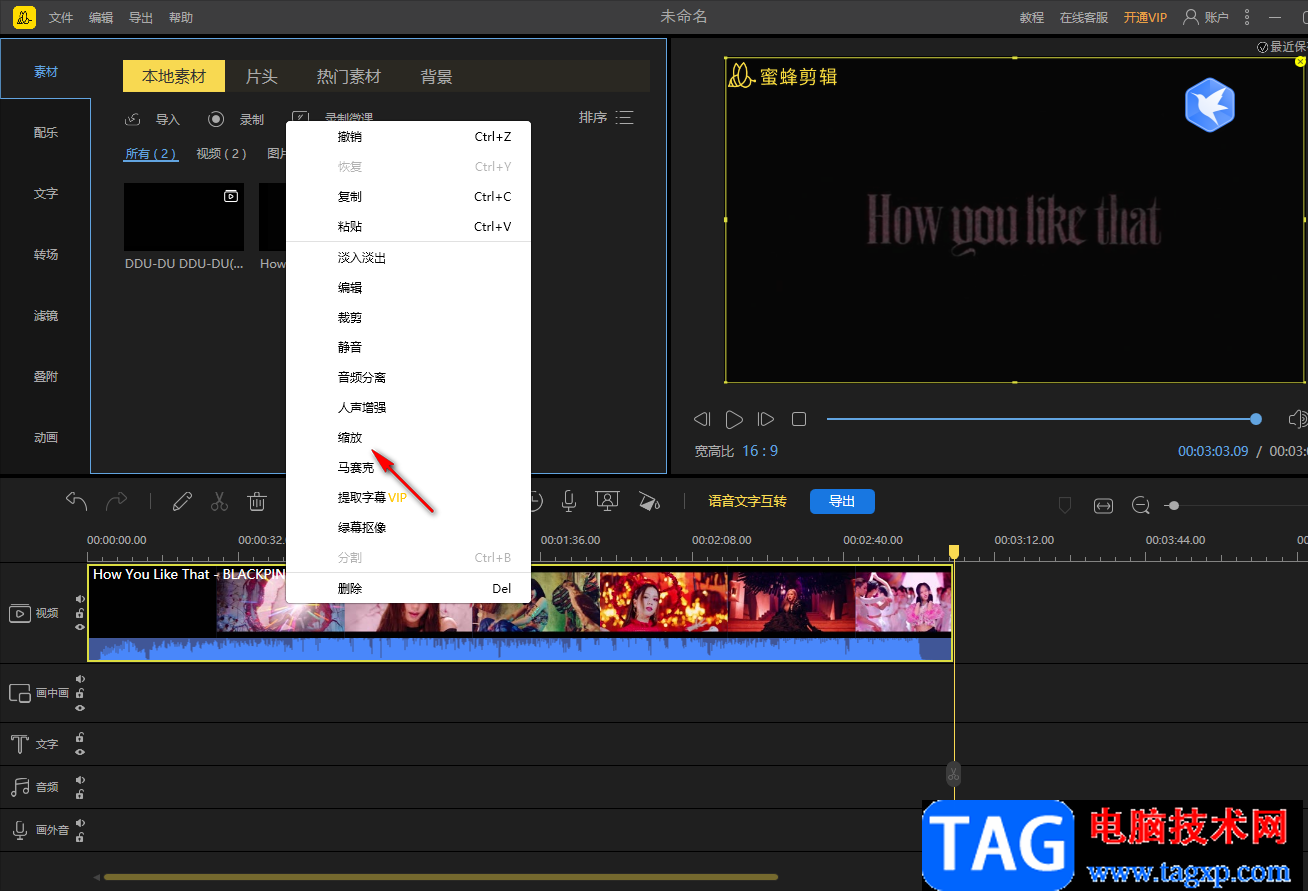Open the 转场 transitions sidebar panel
The image size is (1308, 891).
click(x=46, y=255)
